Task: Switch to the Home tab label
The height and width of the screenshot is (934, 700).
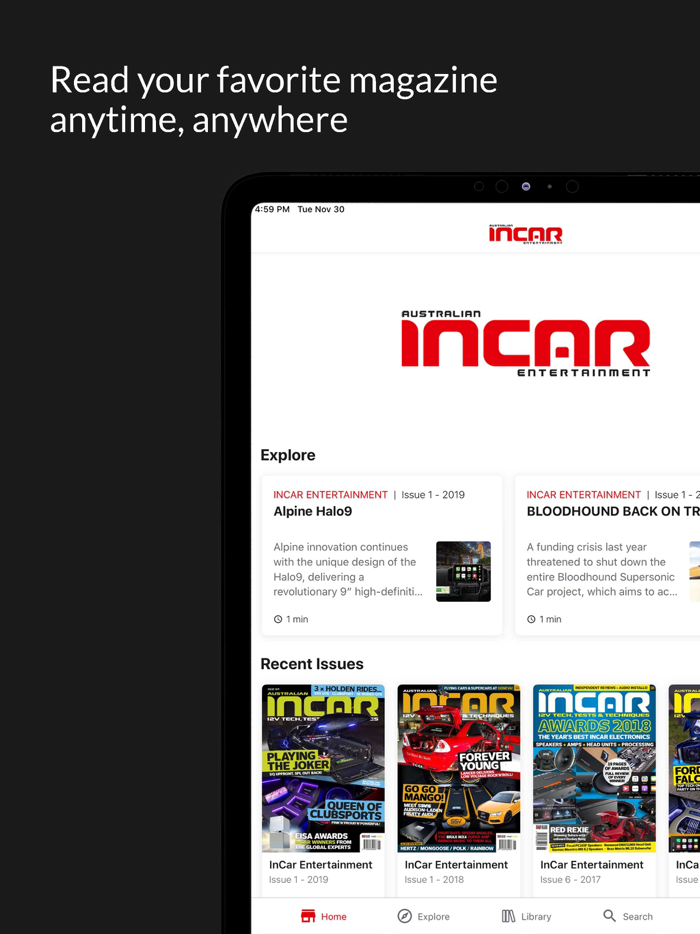Action: (334, 917)
